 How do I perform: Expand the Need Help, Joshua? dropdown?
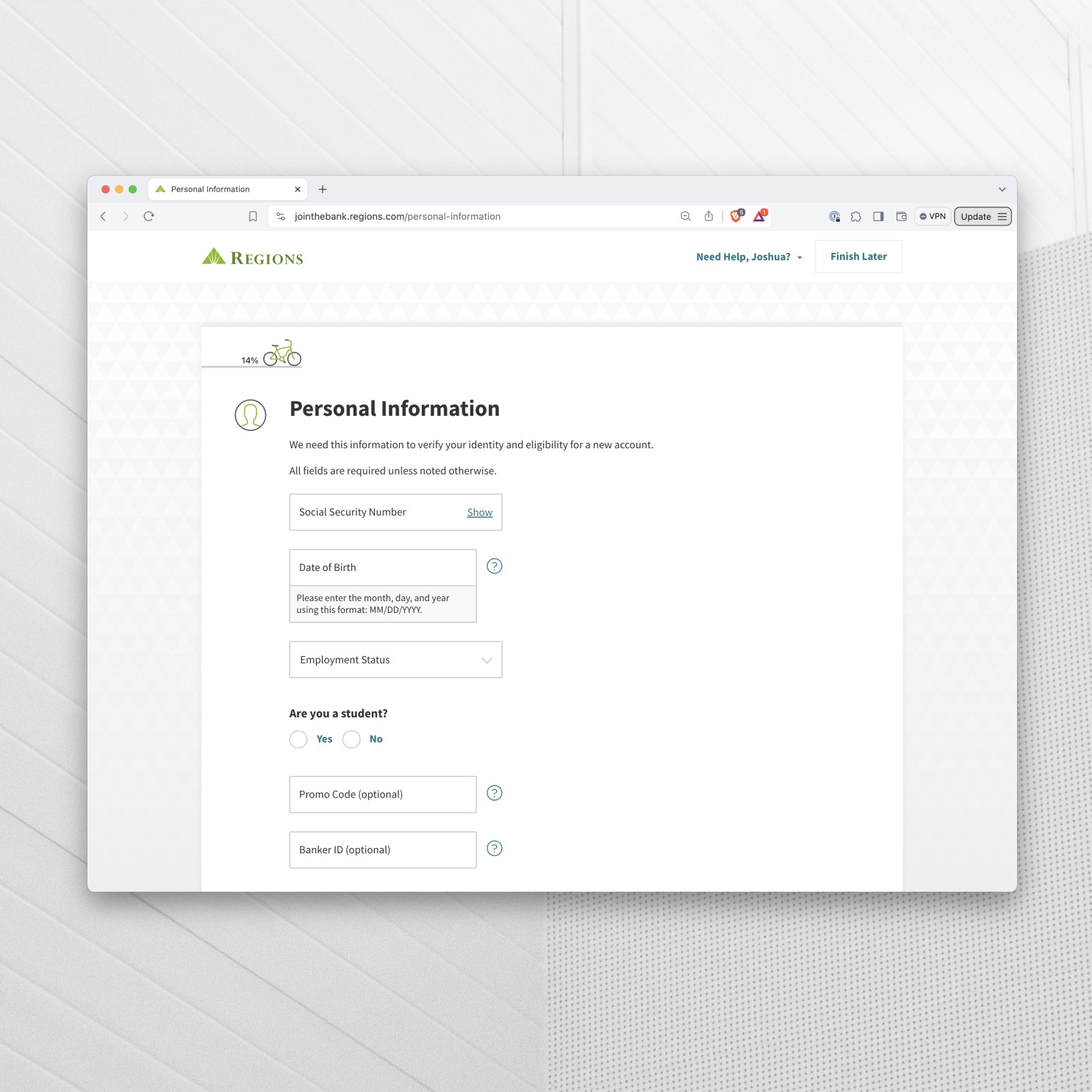(748, 256)
